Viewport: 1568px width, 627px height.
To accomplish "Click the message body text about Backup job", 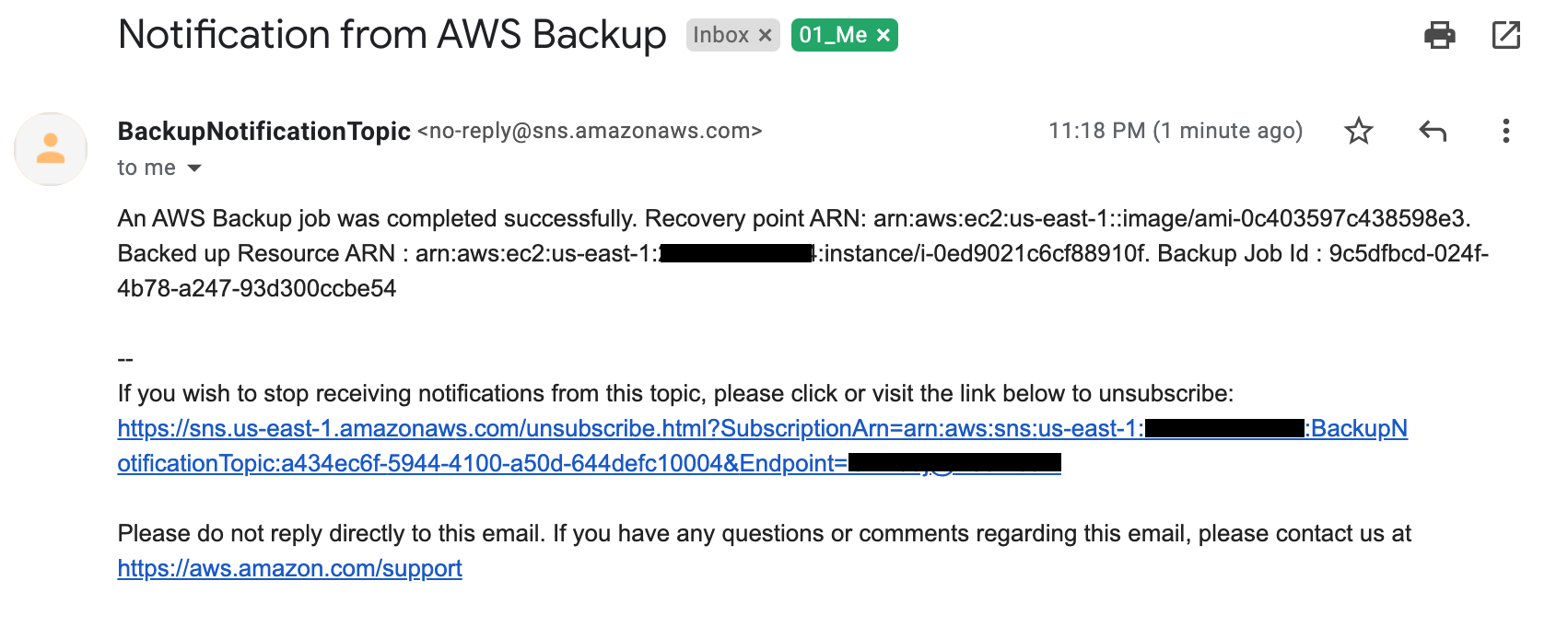I will click(x=802, y=254).
